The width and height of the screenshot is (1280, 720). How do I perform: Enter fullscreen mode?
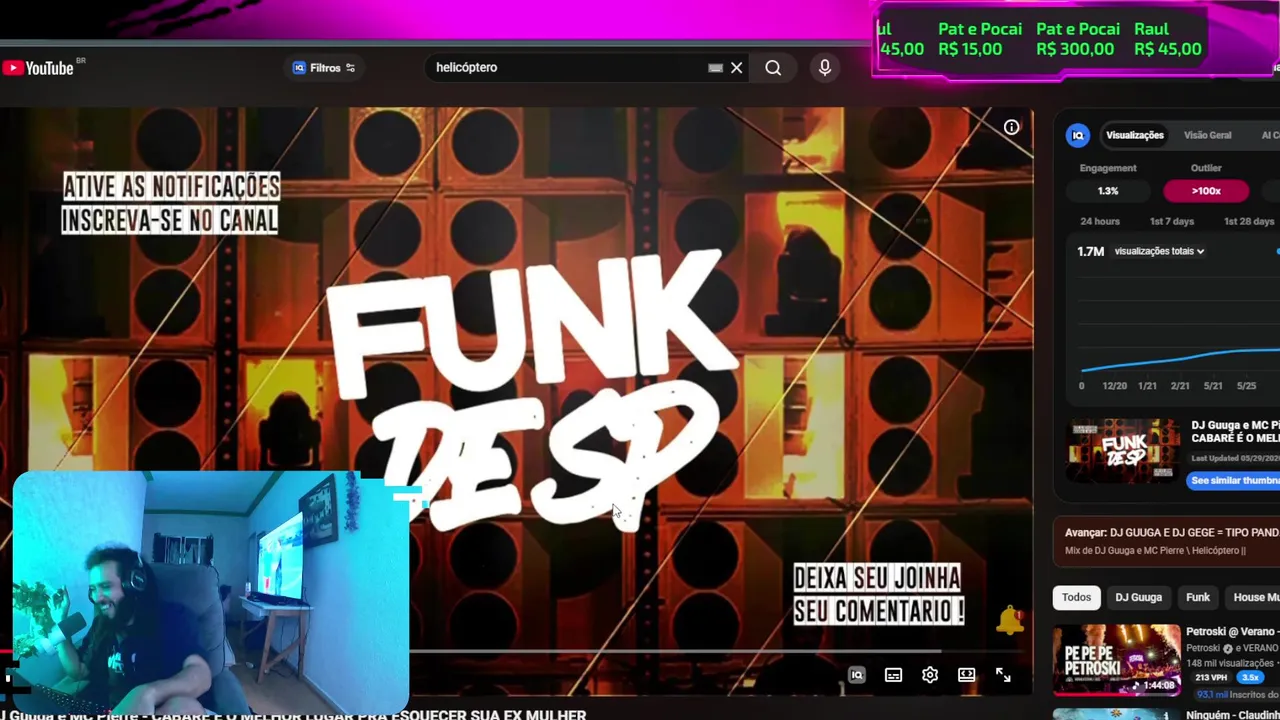click(1003, 675)
